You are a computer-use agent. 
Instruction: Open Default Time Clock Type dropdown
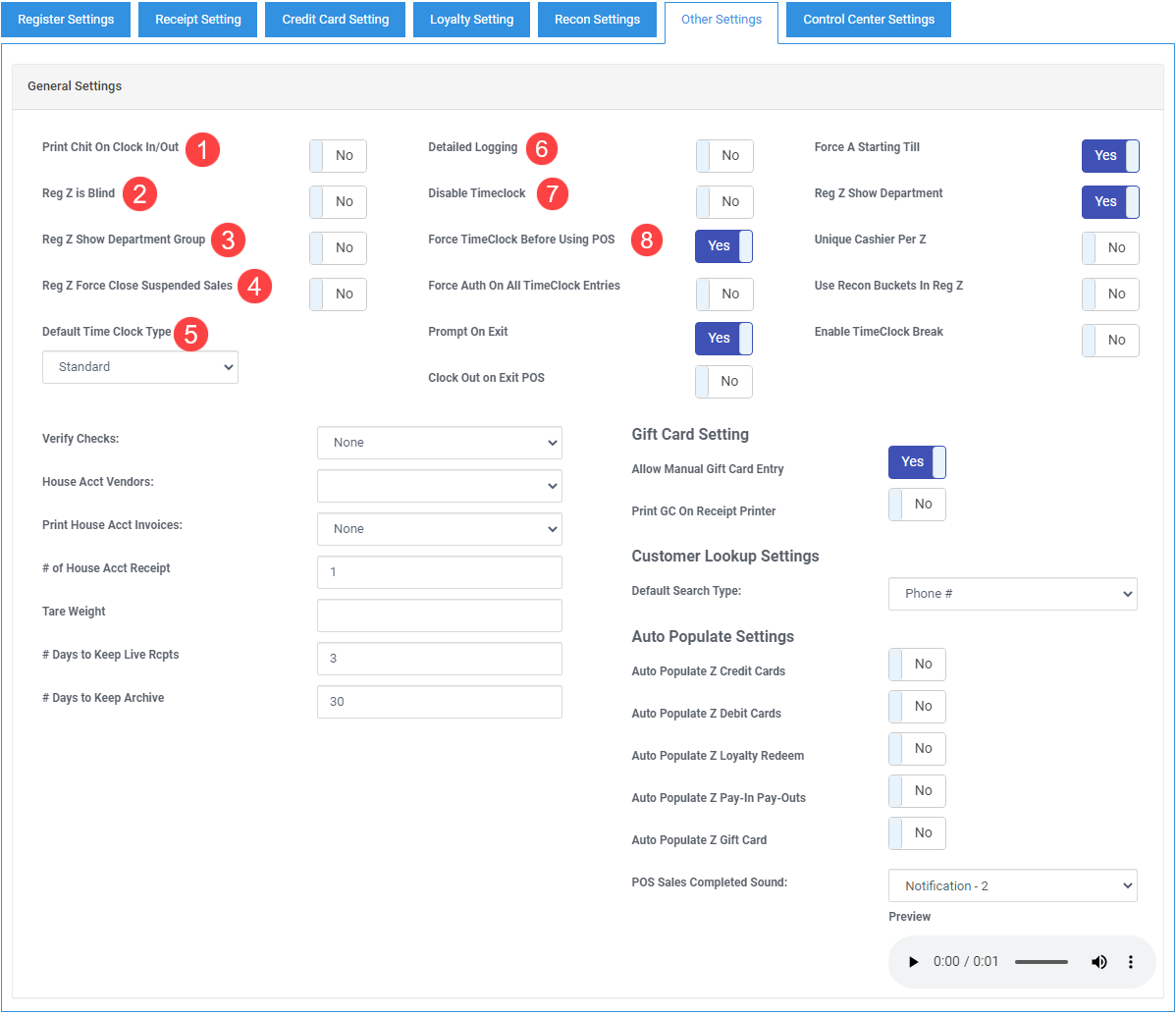coord(140,367)
